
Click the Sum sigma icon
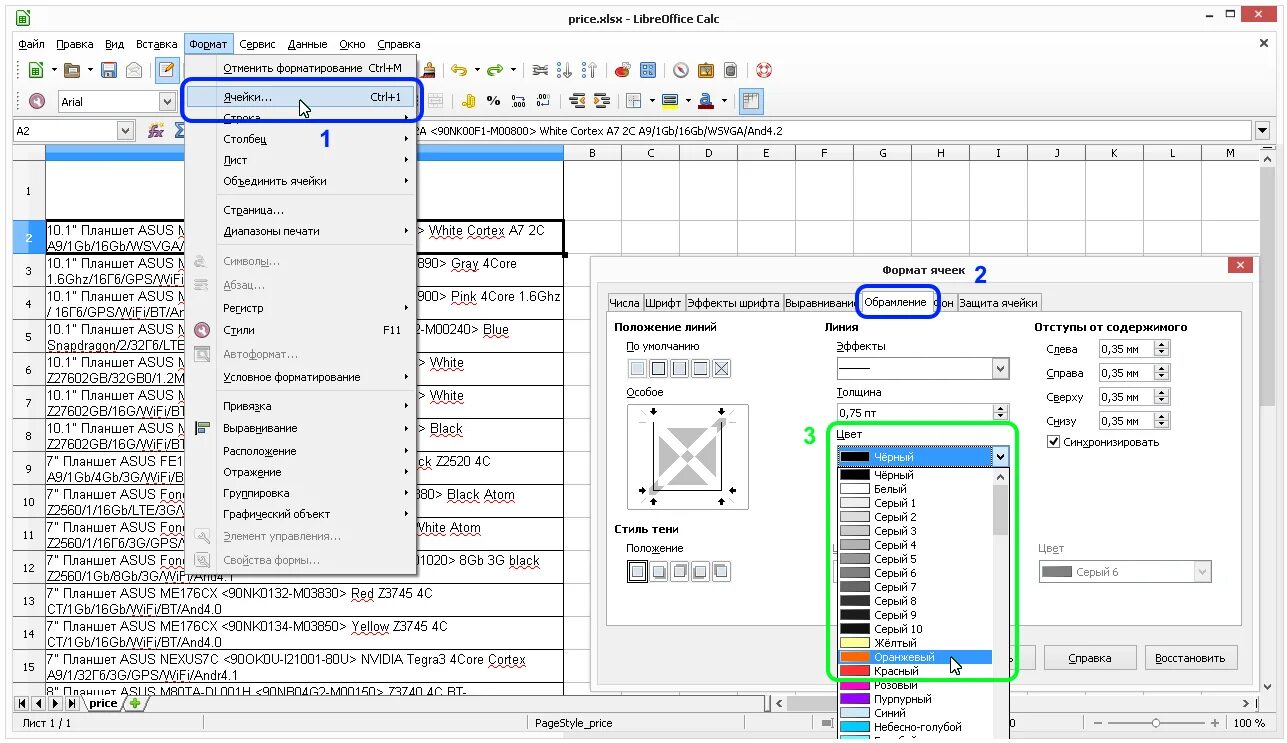pos(179,130)
